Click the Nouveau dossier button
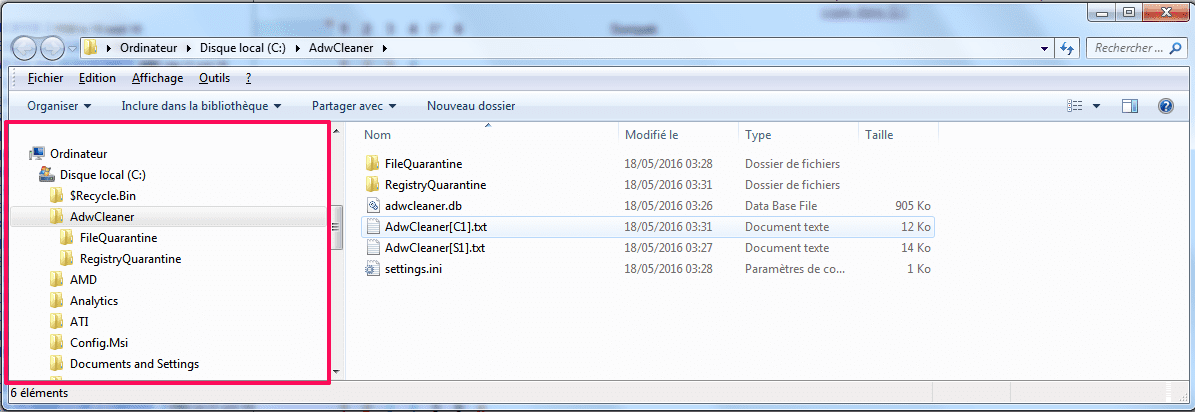1195x412 pixels. point(471,106)
